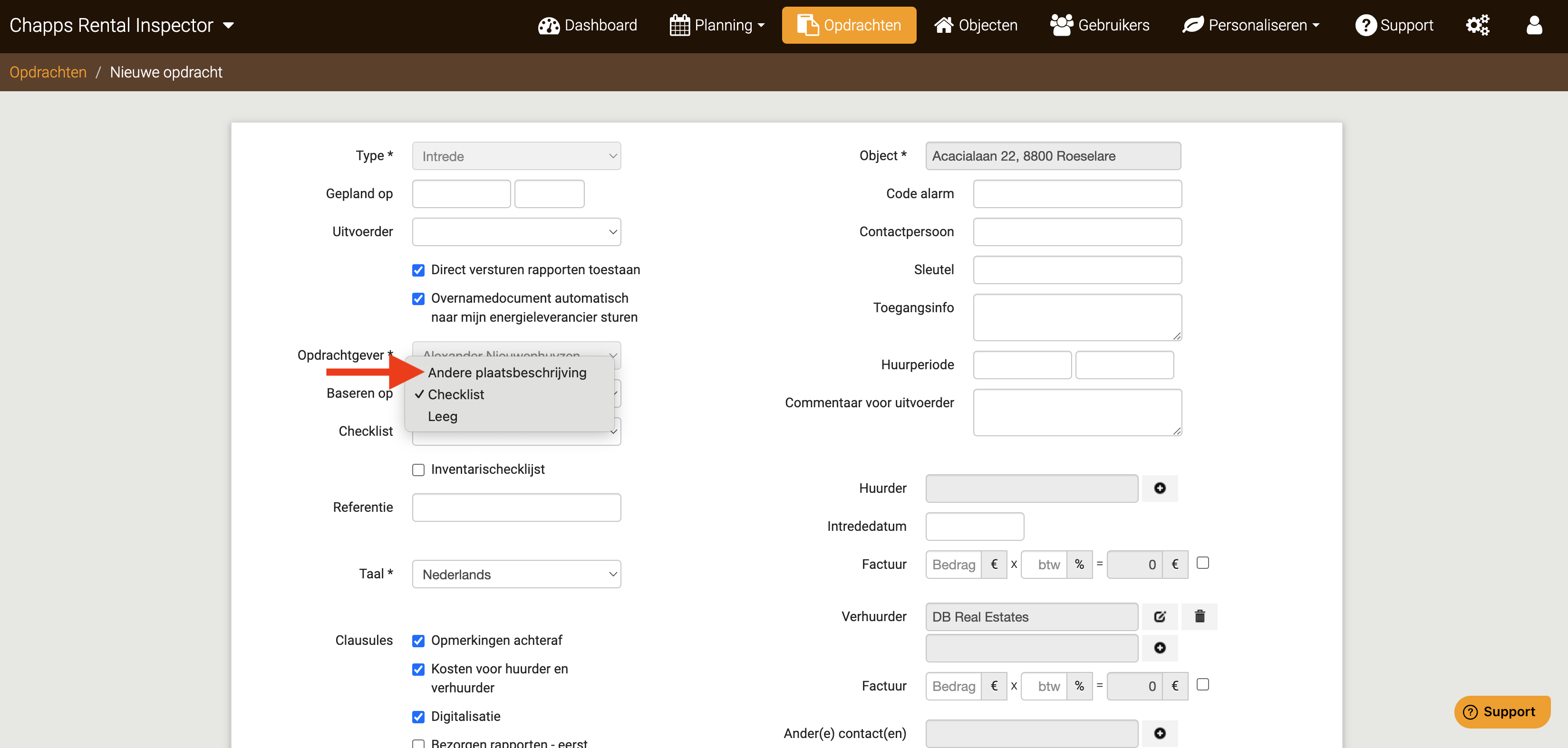1568x748 pixels.
Task: Click plus icon next to Huurder field
Action: 1160,488
